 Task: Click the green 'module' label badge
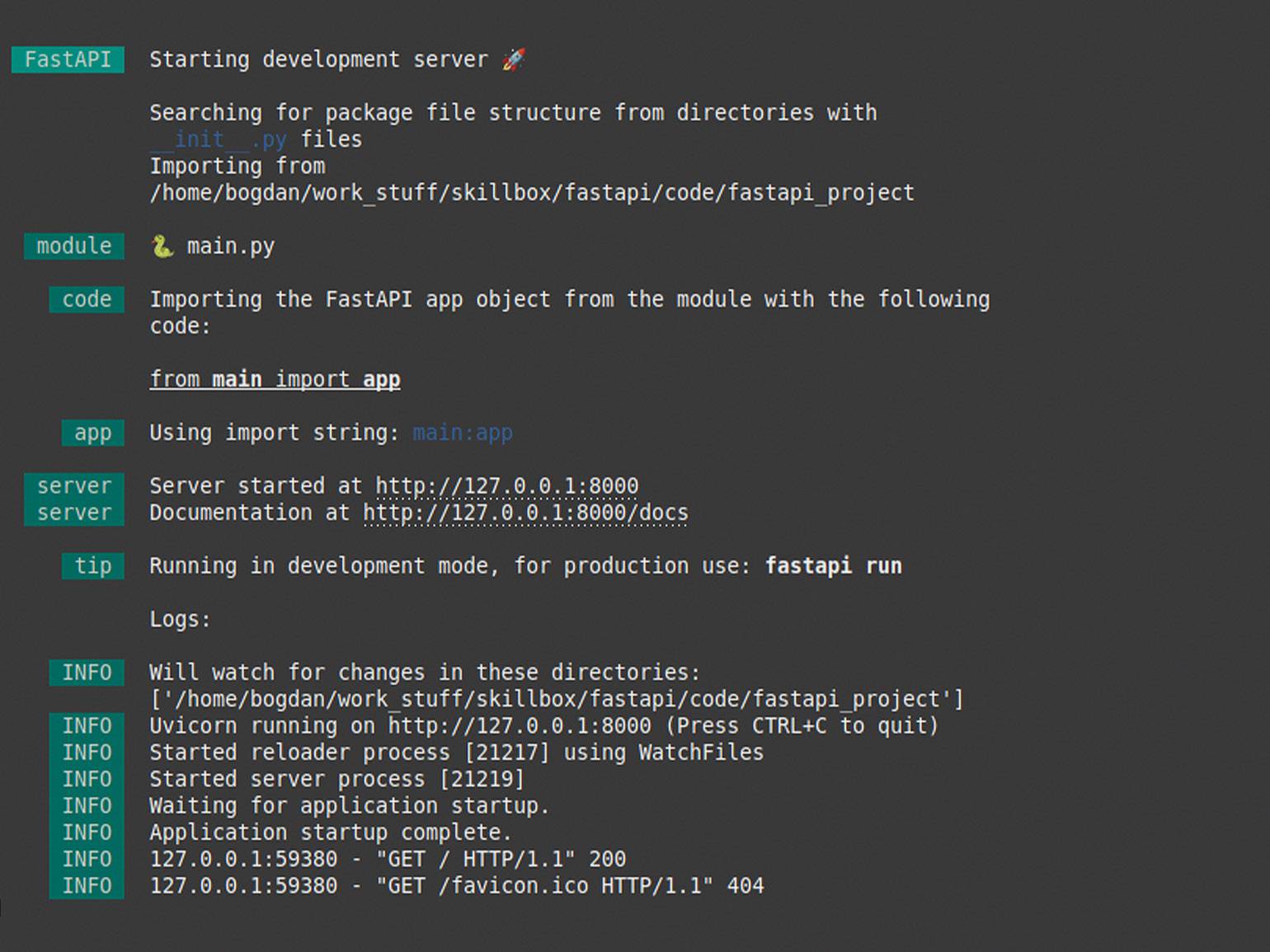(x=74, y=246)
